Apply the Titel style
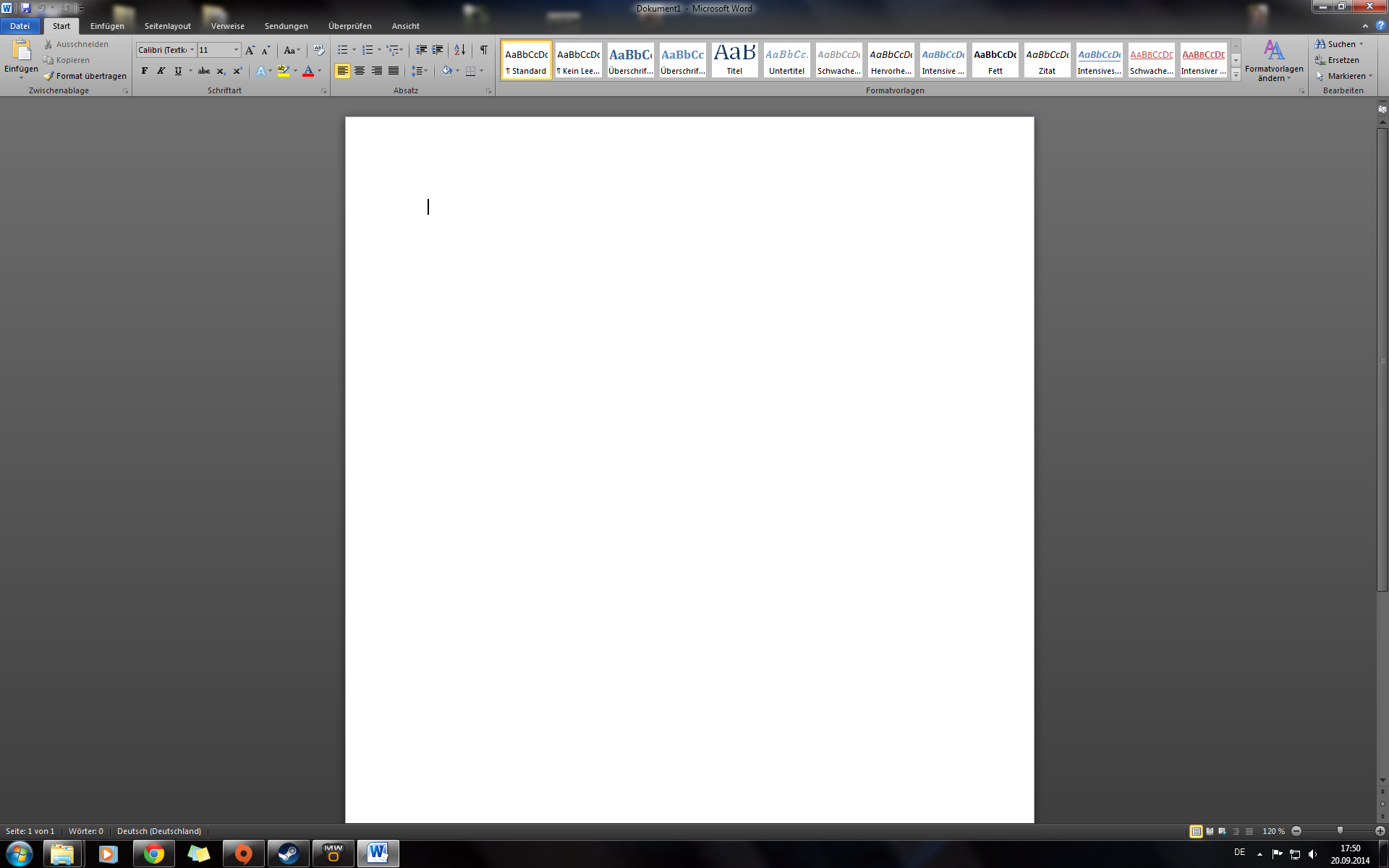This screenshot has height=868, width=1389. click(734, 59)
